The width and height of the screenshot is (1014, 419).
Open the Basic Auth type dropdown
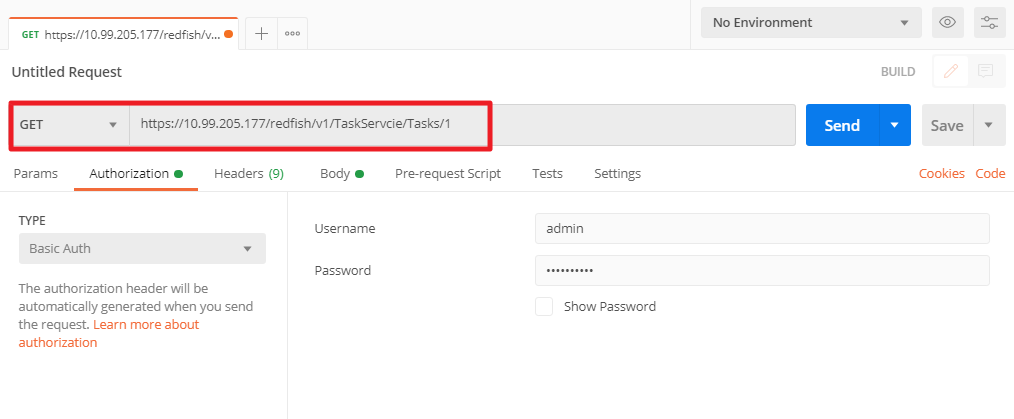(x=142, y=248)
